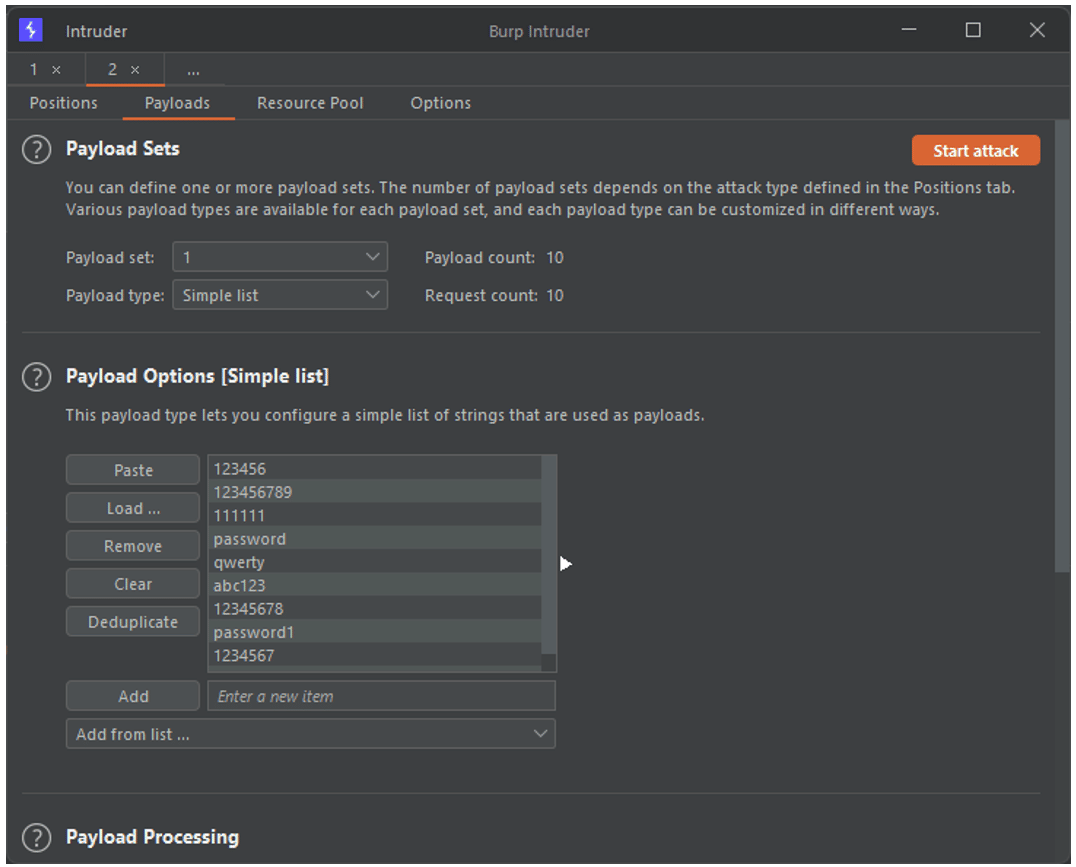This screenshot has height=867, width=1076.
Task: Open the Resource Pool tab
Action: pyautogui.click(x=310, y=103)
